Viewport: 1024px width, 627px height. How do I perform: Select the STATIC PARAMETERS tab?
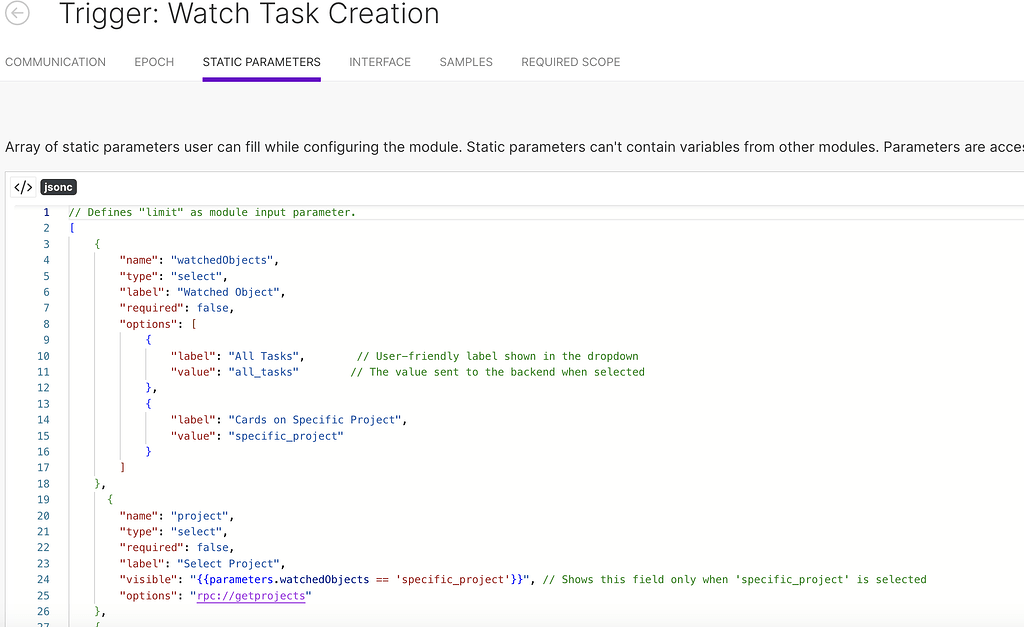(x=261, y=62)
